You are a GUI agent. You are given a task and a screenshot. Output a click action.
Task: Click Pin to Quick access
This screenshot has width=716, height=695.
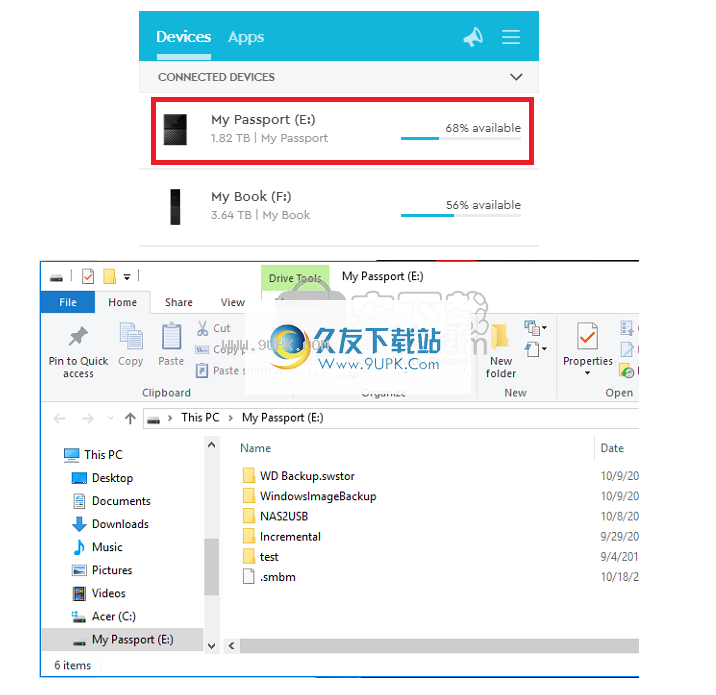pyautogui.click(x=78, y=352)
